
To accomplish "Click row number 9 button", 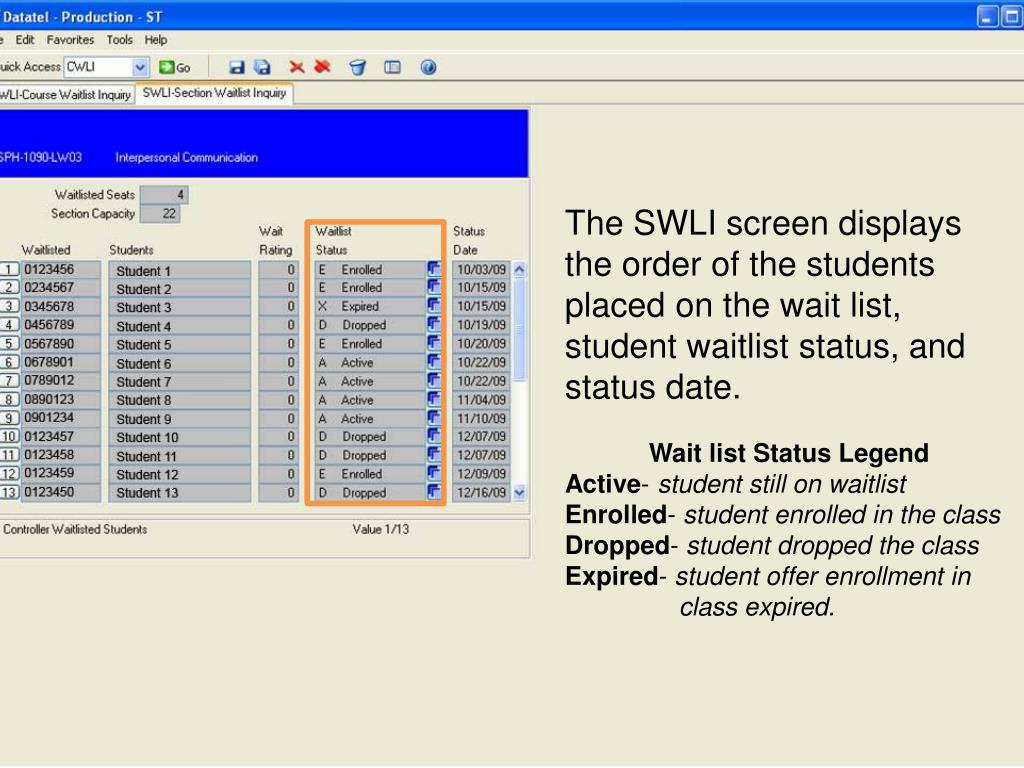I will [9, 418].
